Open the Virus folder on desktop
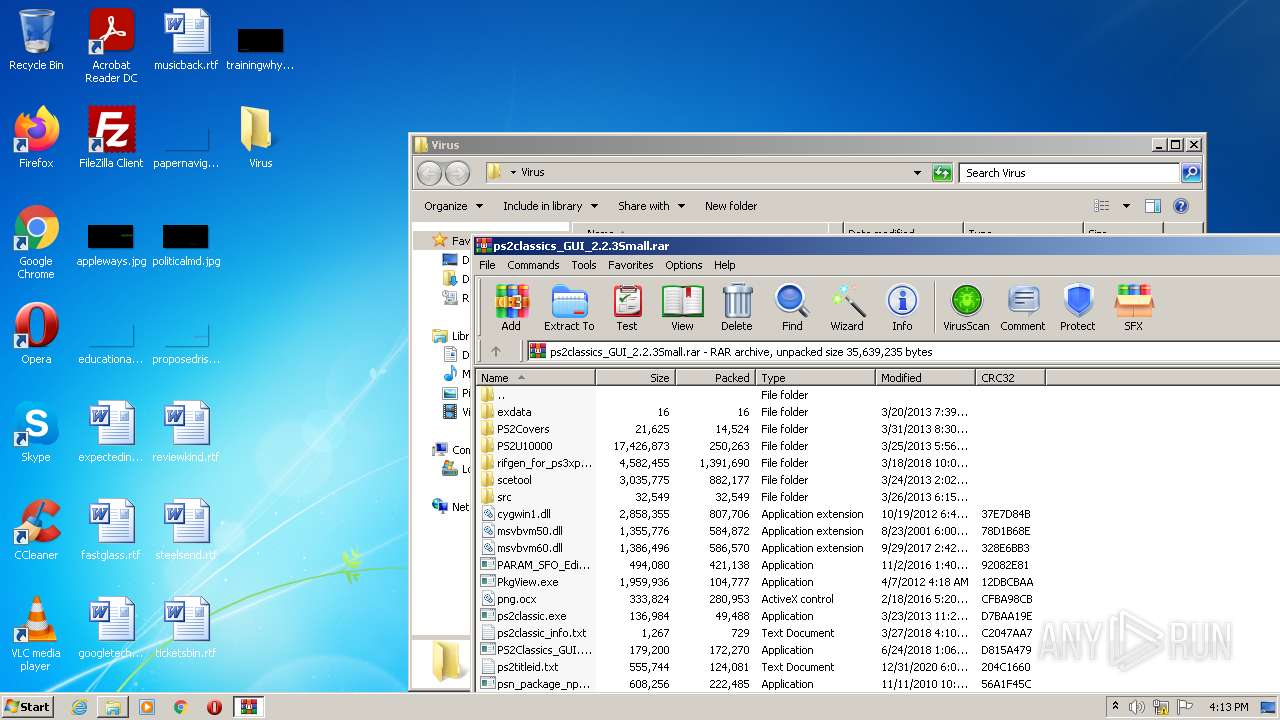This screenshot has height=720, width=1280. click(260, 137)
